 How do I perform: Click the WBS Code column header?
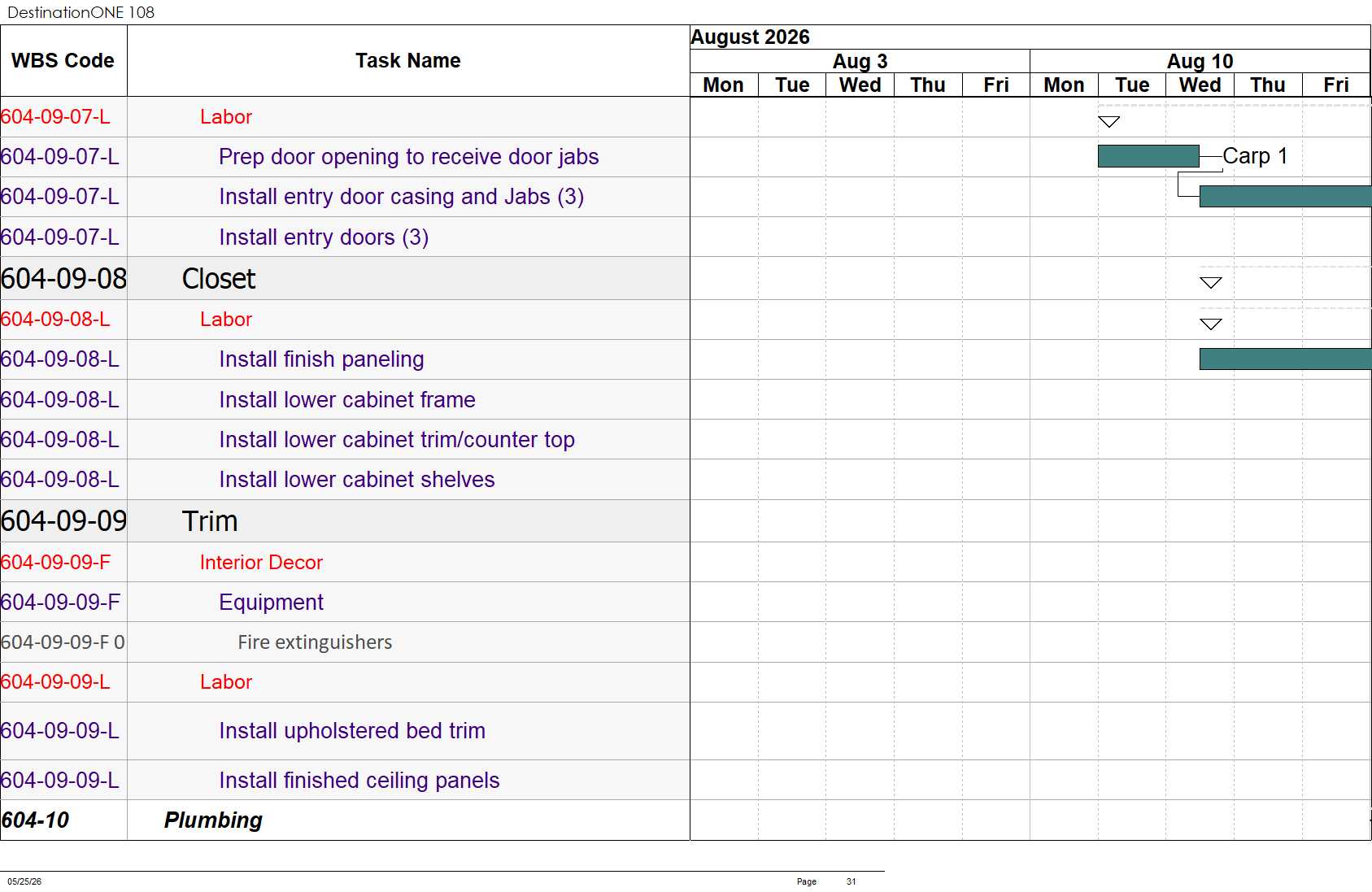coord(63,61)
